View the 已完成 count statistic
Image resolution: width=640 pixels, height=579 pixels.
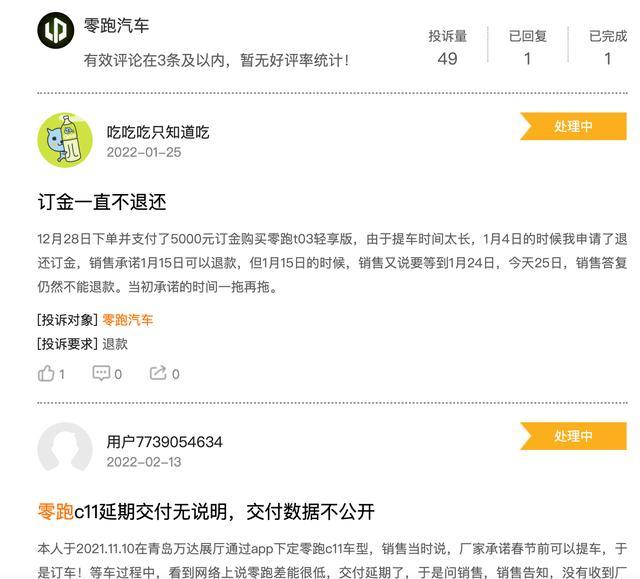(x=608, y=47)
